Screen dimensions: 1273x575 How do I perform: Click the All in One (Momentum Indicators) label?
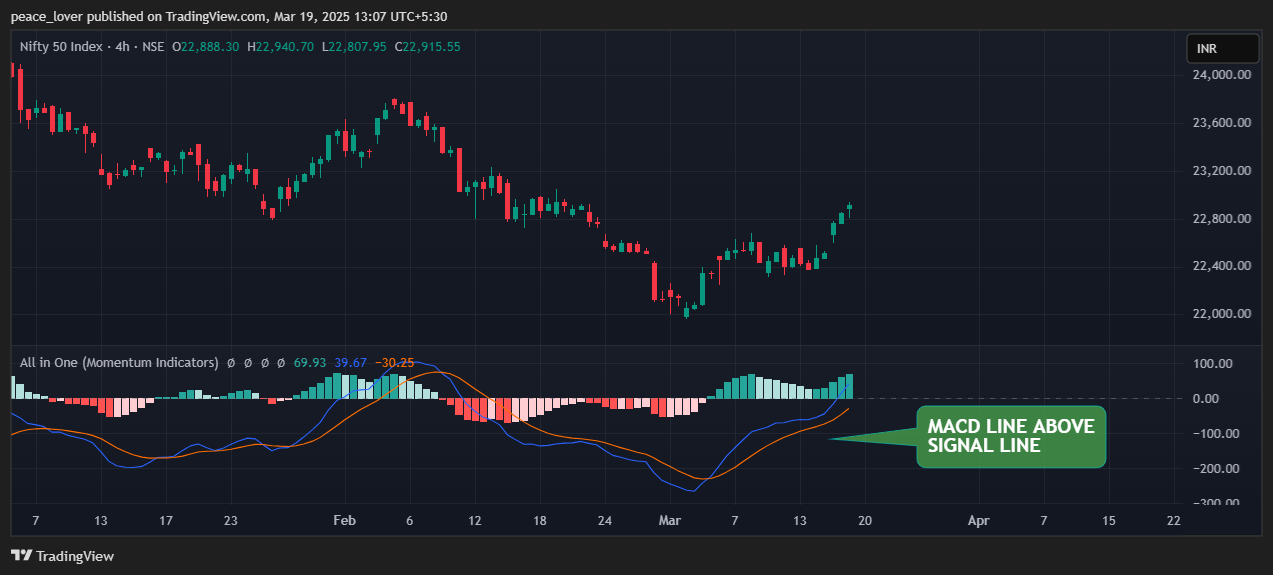(x=119, y=363)
